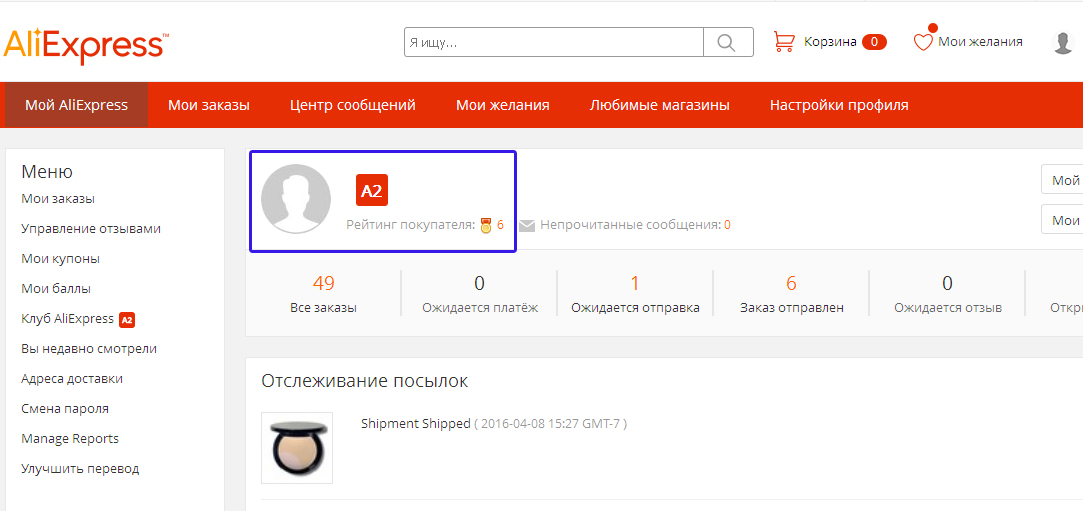Click Мои заказы in the side menu
The width and height of the screenshot is (1083, 511).
[x=58, y=199]
